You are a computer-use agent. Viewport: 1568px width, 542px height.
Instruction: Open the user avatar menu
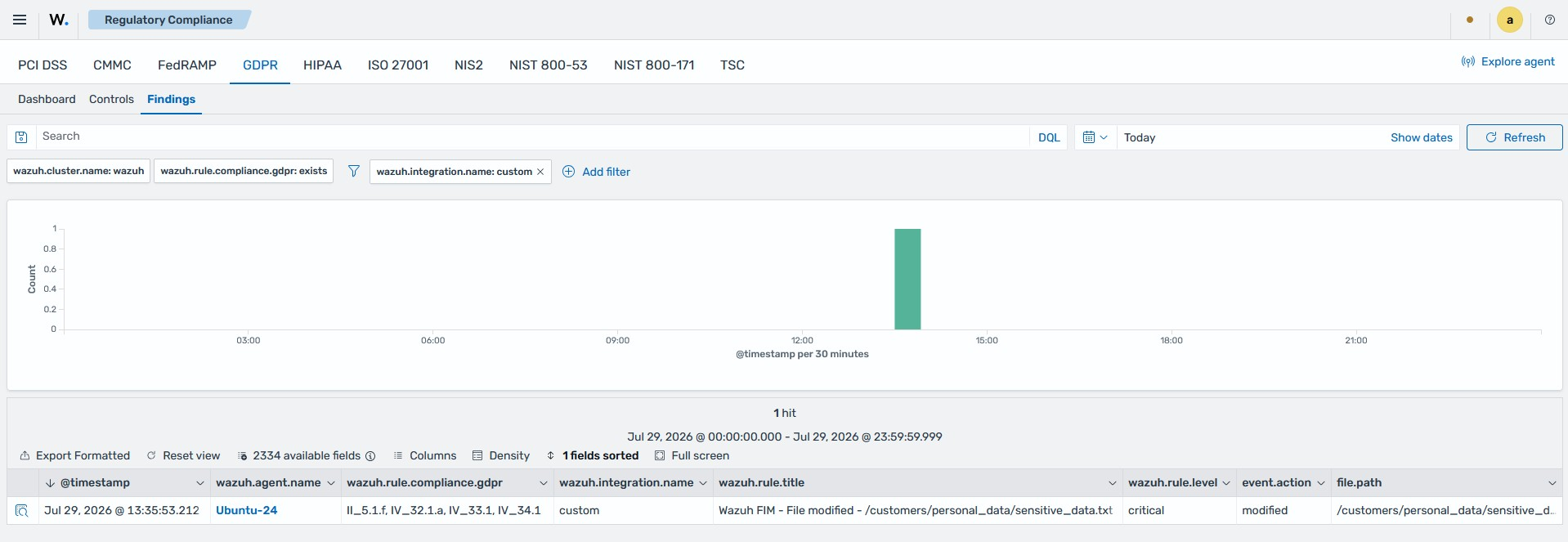pyautogui.click(x=1510, y=20)
